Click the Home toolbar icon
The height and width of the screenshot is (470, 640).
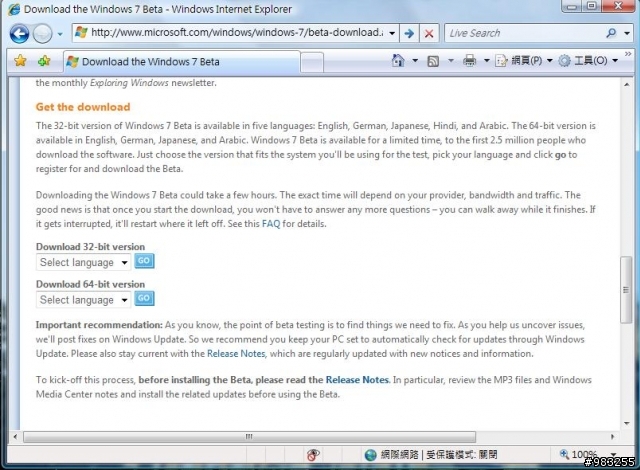point(398,61)
